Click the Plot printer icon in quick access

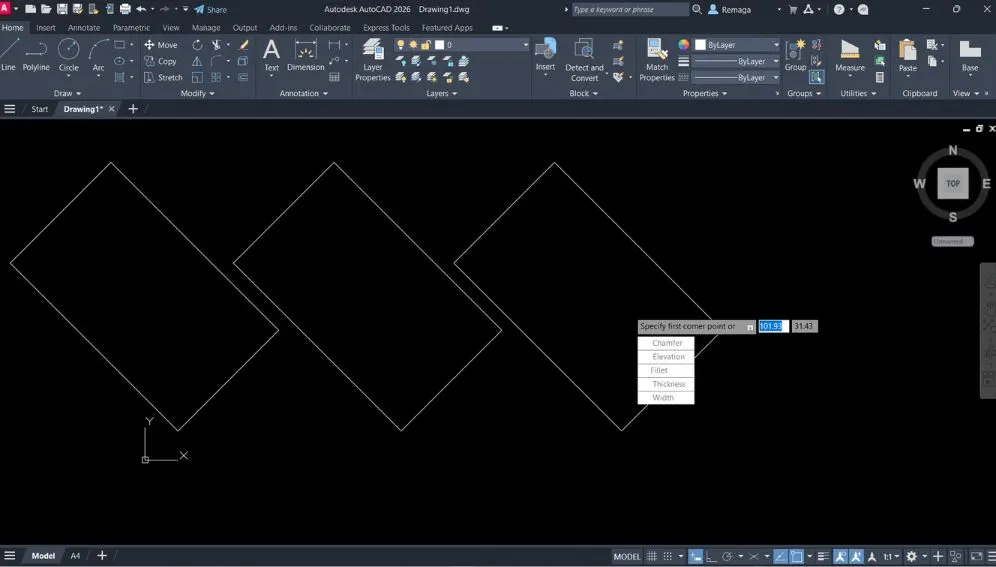point(125,10)
